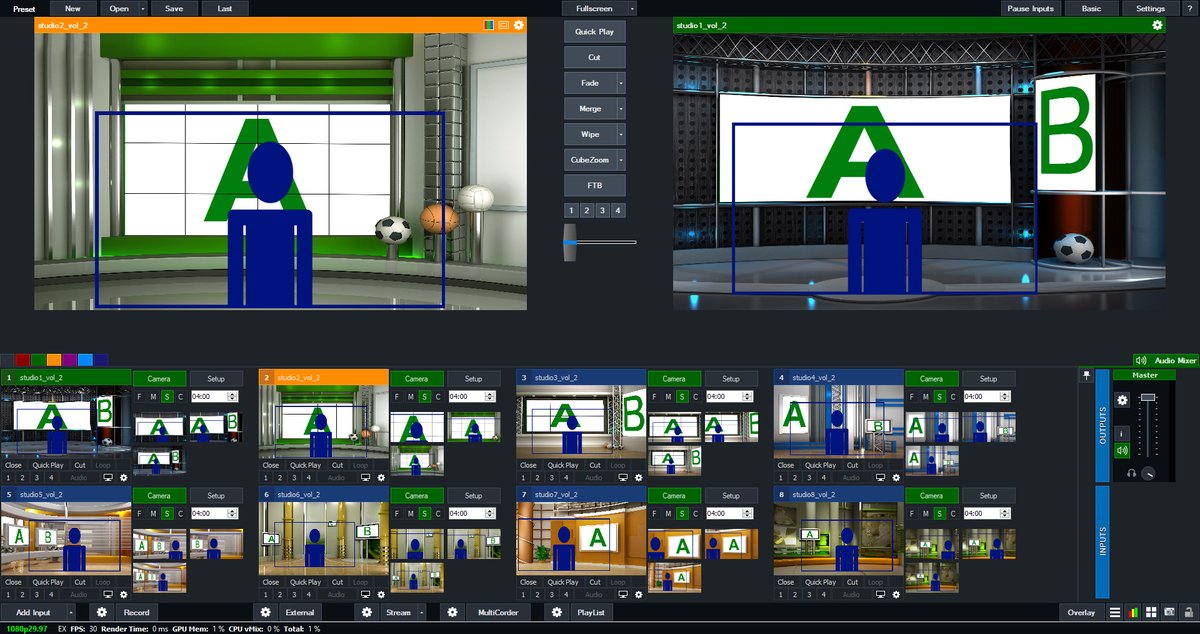Click the color bars icon in preview header
The height and width of the screenshot is (634, 1200).
489,25
